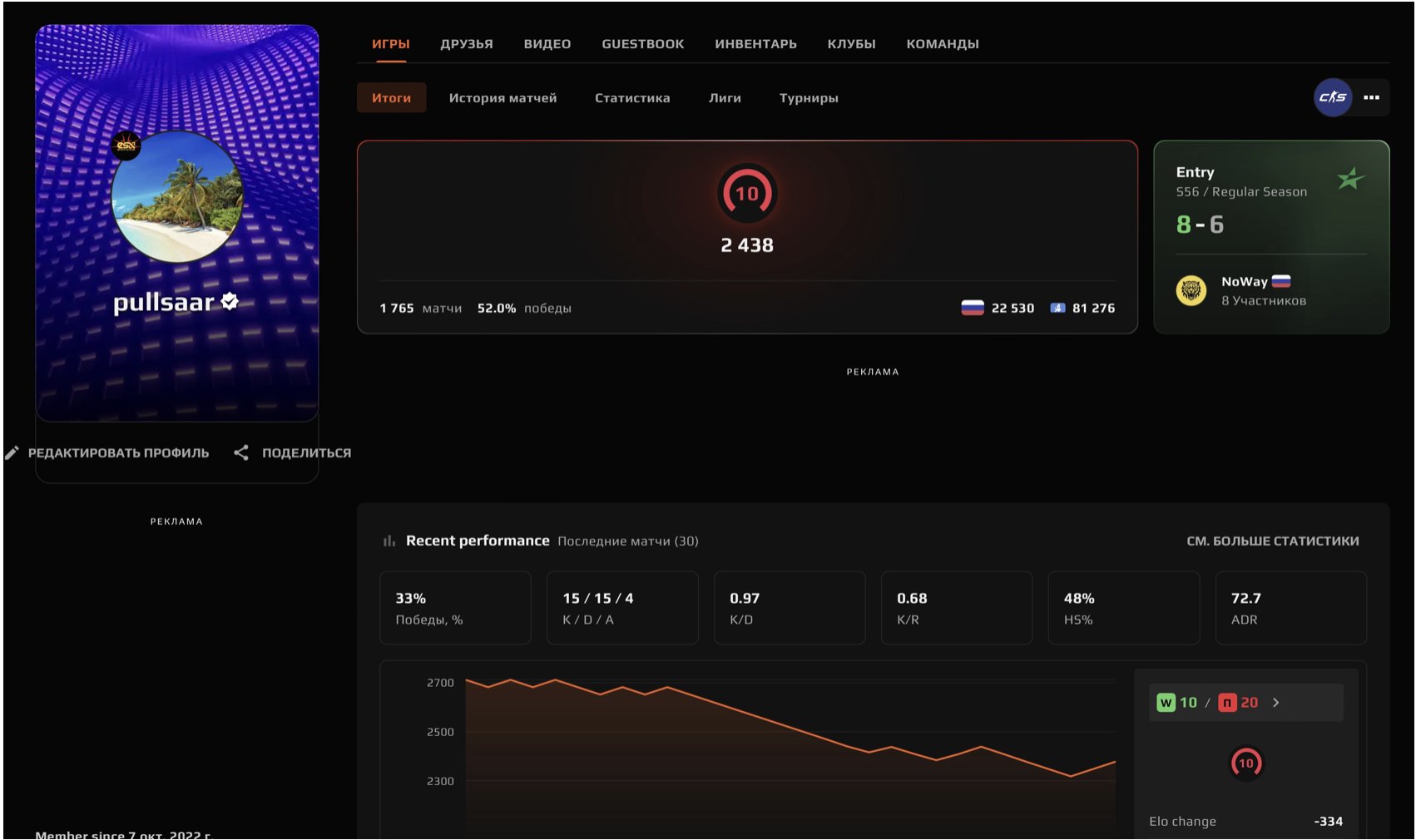The width and height of the screenshot is (1416, 840).
Task: Switch to the Друзья tab
Action: coord(466,44)
